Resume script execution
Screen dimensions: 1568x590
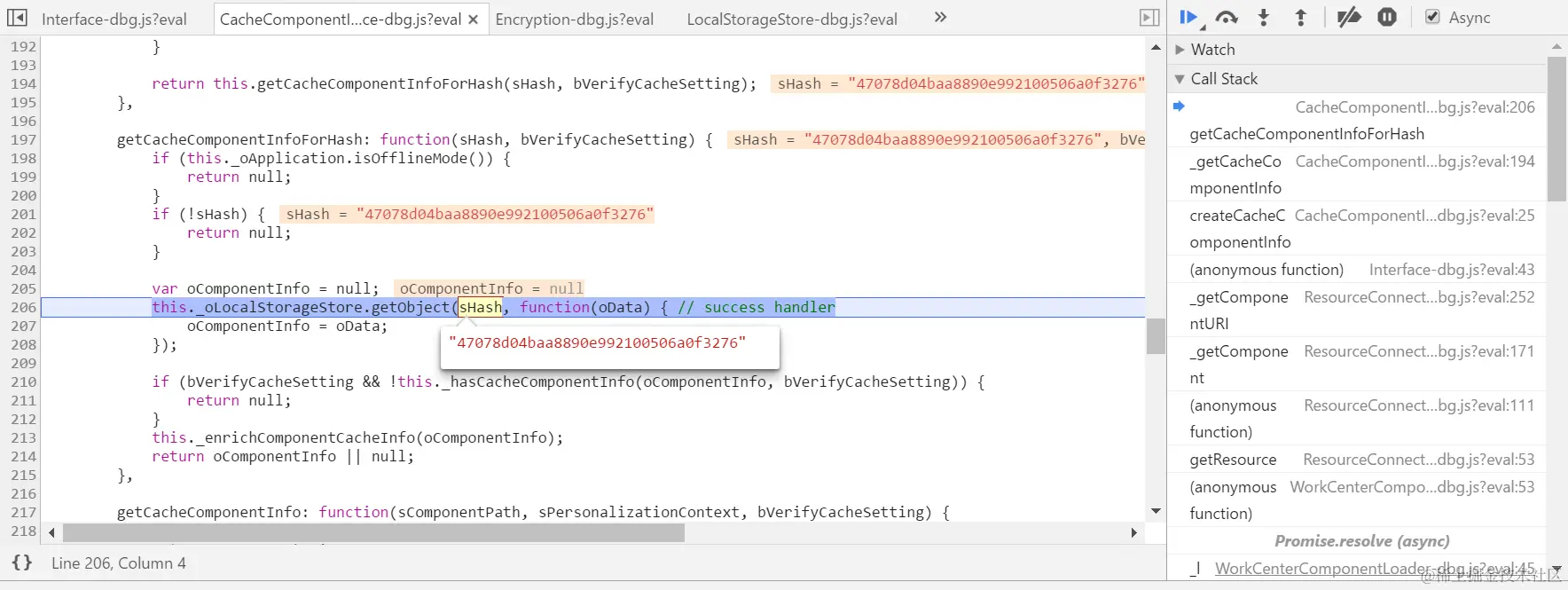pyautogui.click(x=1188, y=17)
